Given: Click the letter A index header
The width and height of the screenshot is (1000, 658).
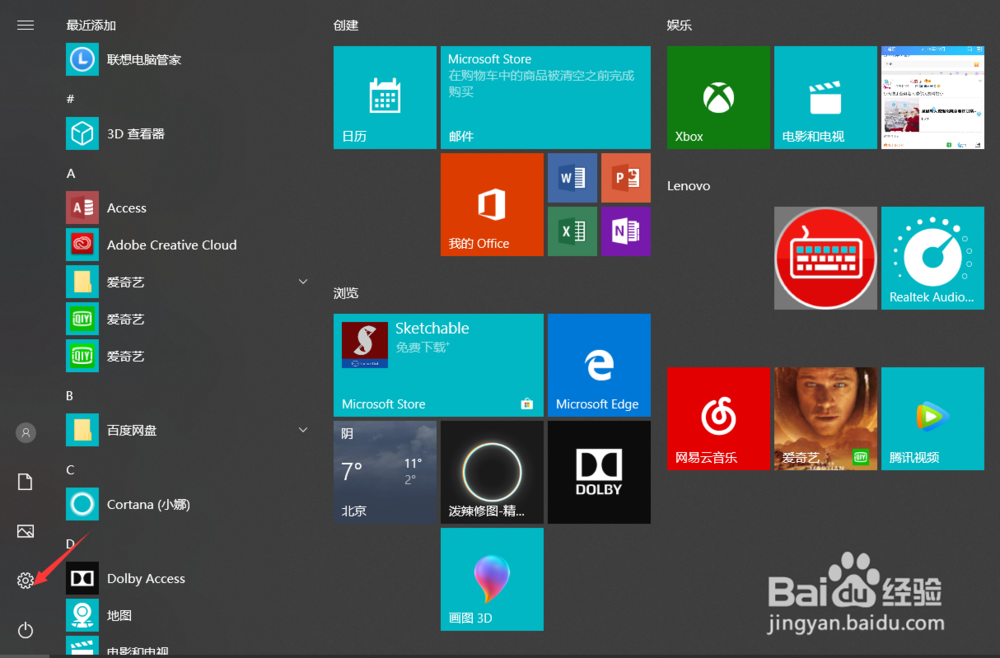Looking at the screenshot, I should [71, 173].
